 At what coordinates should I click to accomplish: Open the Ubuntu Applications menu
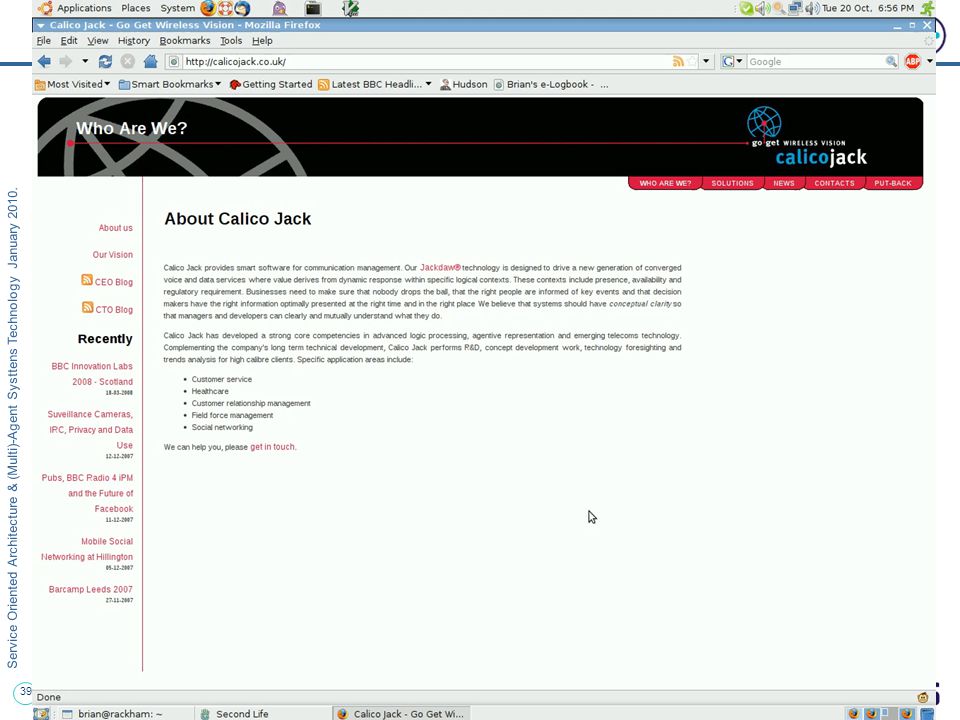tap(74, 8)
